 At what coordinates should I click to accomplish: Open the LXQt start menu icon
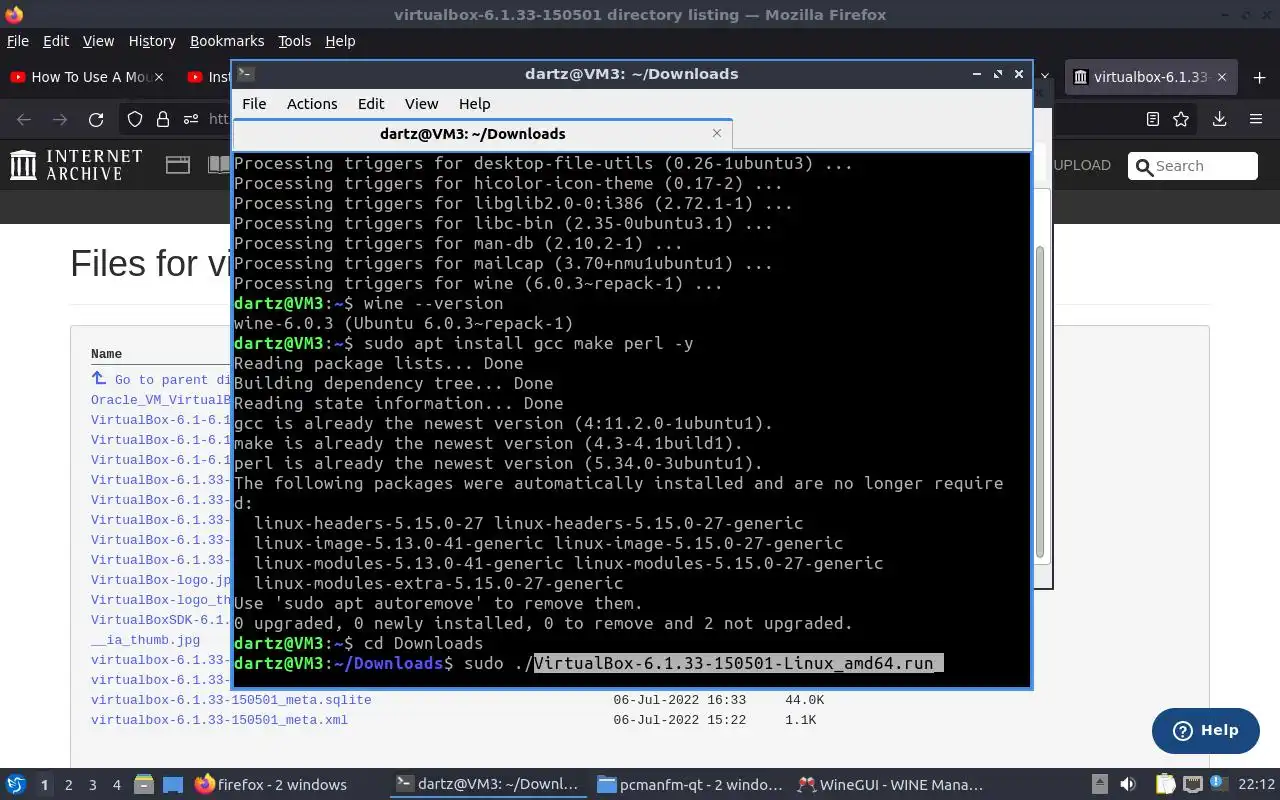(15, 785)
